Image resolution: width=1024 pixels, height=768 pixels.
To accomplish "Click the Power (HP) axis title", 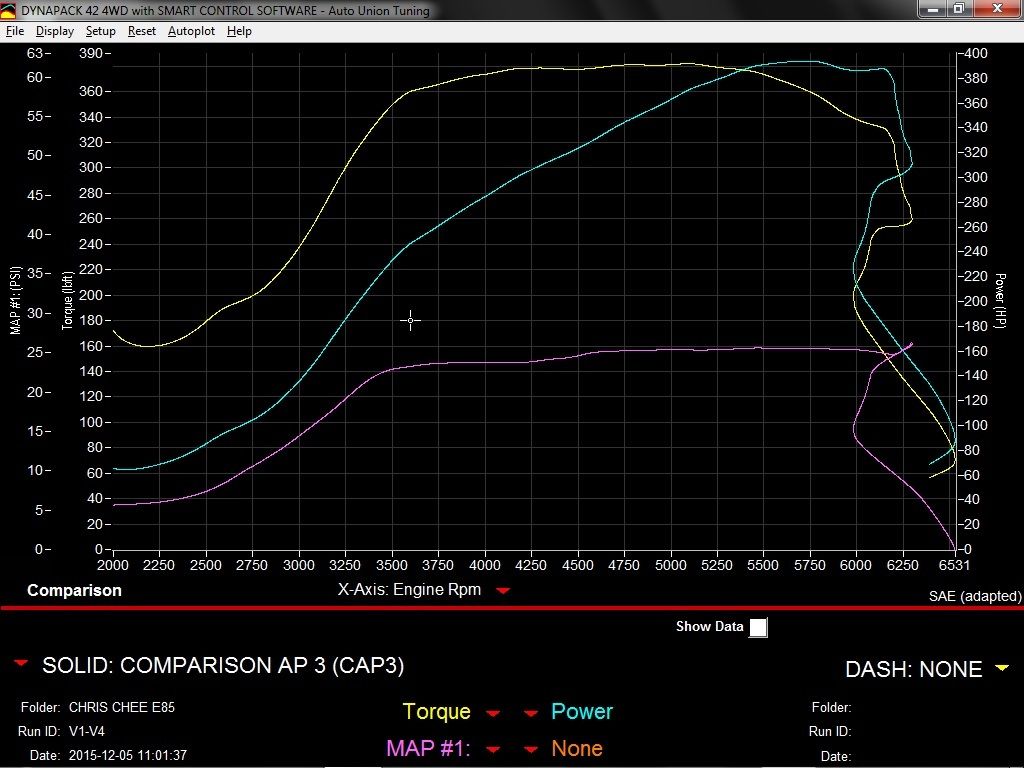I will pos(1000,301).
